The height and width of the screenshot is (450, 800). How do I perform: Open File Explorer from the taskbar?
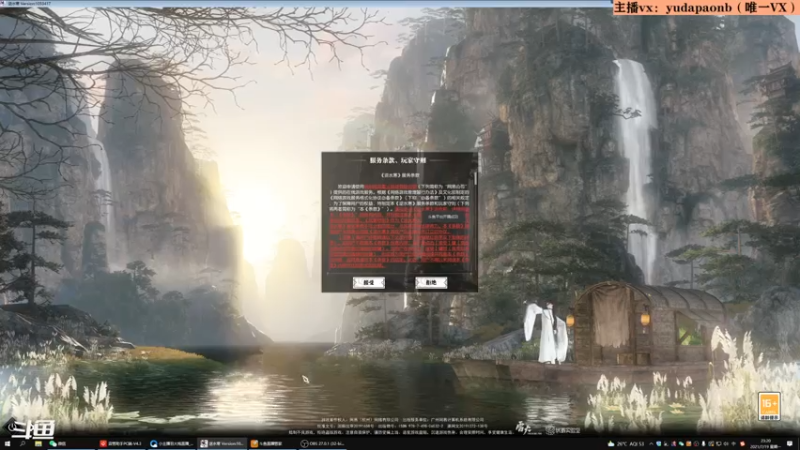point(38,444)
